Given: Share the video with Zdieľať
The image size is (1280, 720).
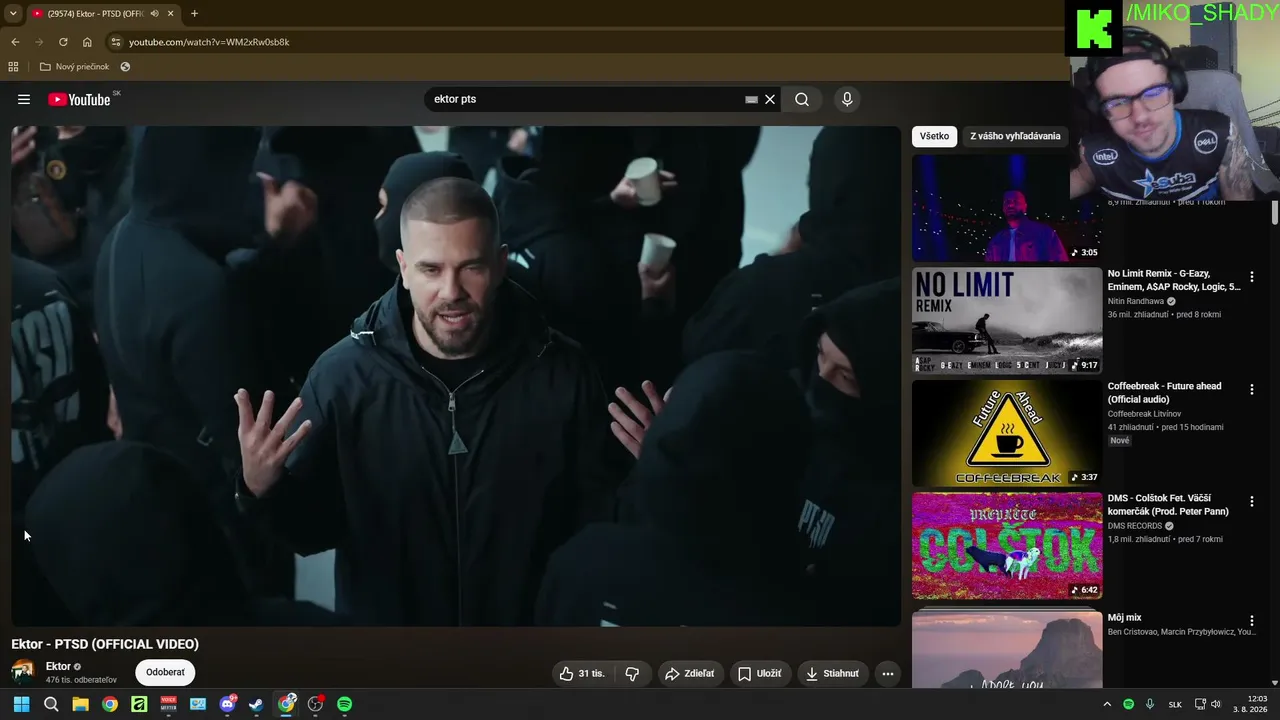Looking at the screenshot, I should click(689, 673).
